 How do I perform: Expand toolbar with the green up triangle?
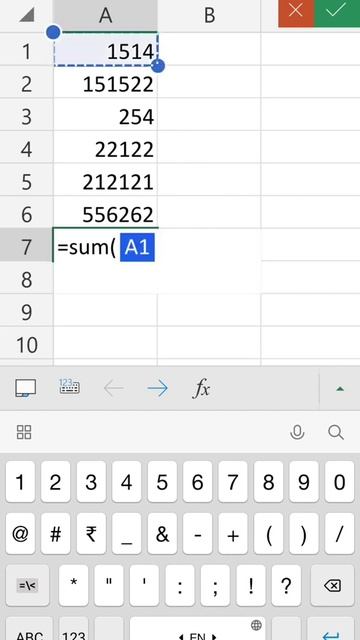pyautogui.click(x=340, y=389)
